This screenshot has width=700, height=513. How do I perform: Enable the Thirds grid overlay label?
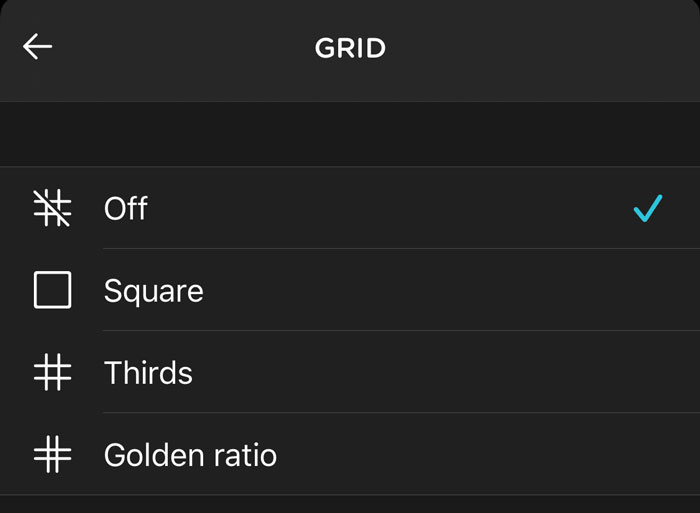pyautogui.click(x=148, y=372)
